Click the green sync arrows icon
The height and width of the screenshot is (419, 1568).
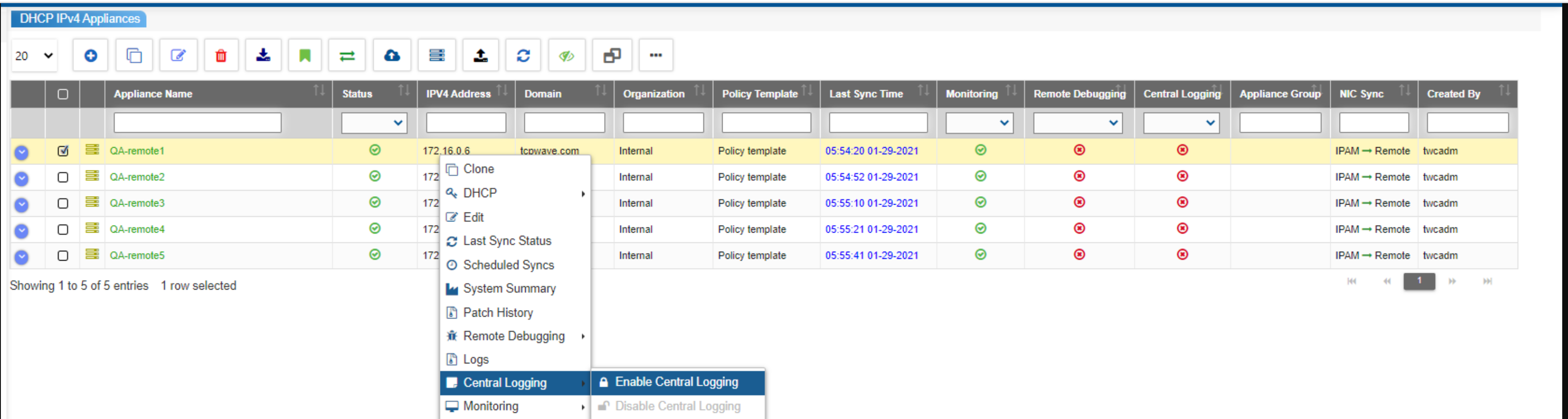click(x=347, y=56)
